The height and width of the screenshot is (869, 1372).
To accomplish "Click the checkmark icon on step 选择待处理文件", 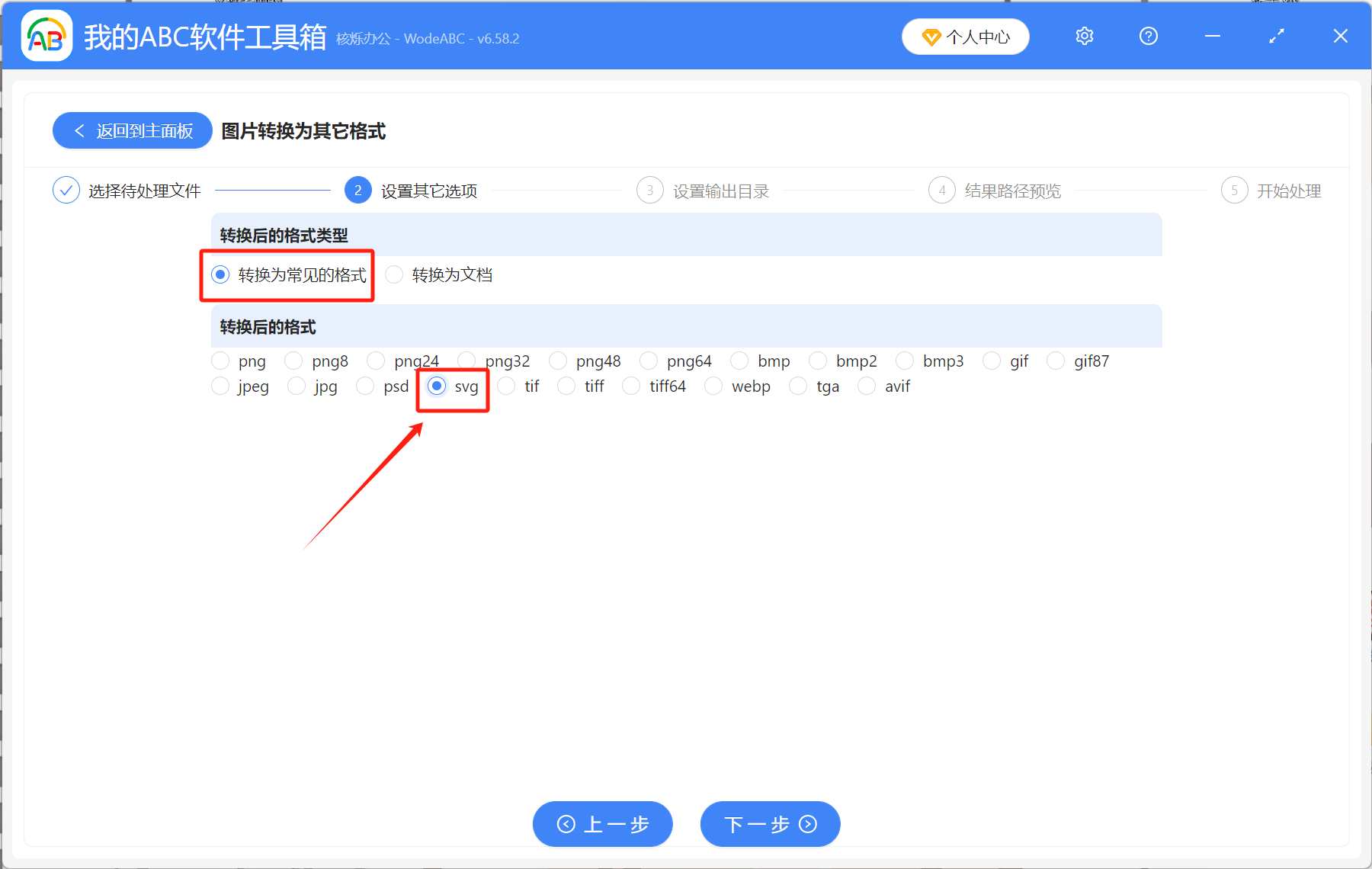I will point(66,190).
